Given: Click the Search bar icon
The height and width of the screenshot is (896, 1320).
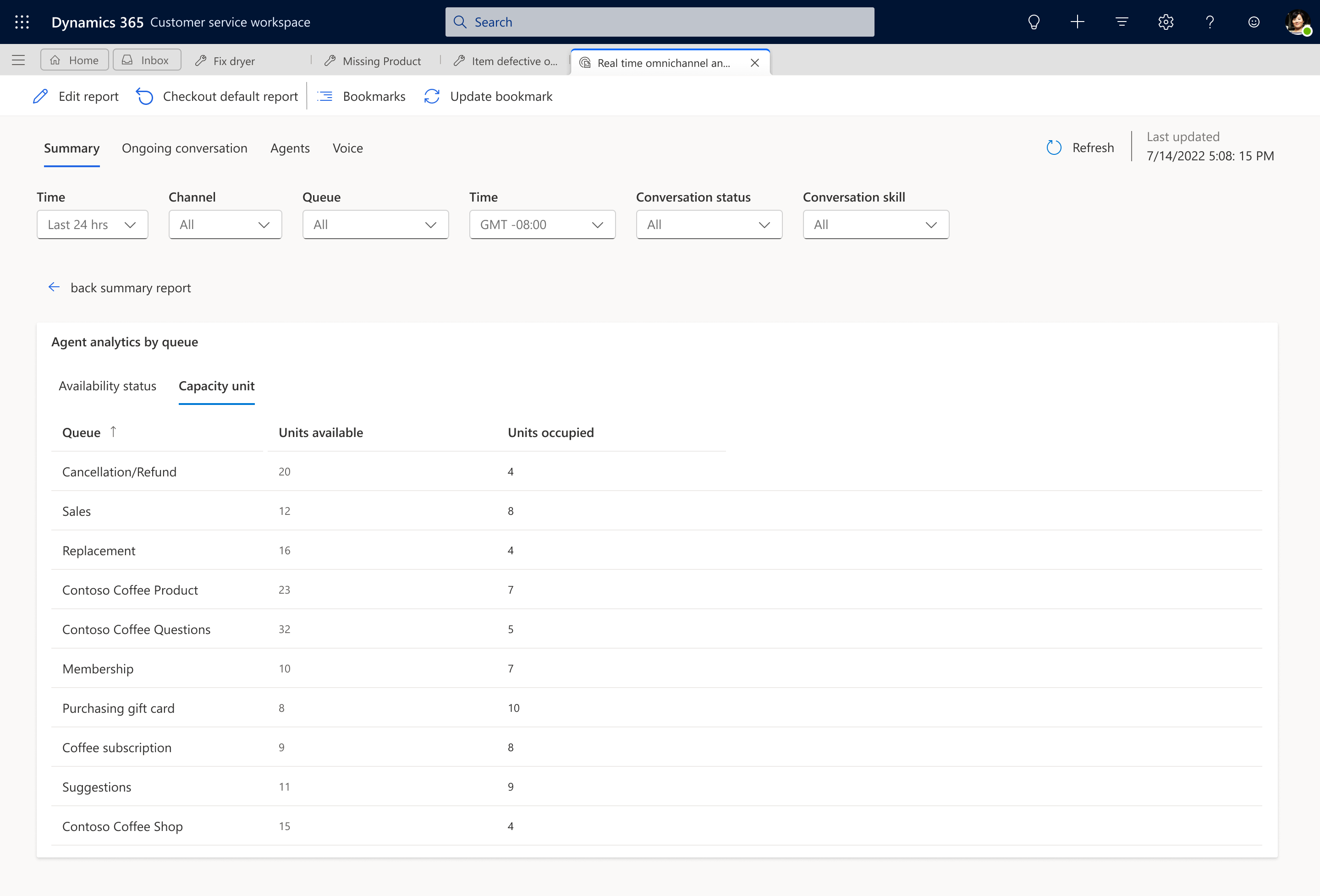Looking at the screenshot, I should 461,21.
